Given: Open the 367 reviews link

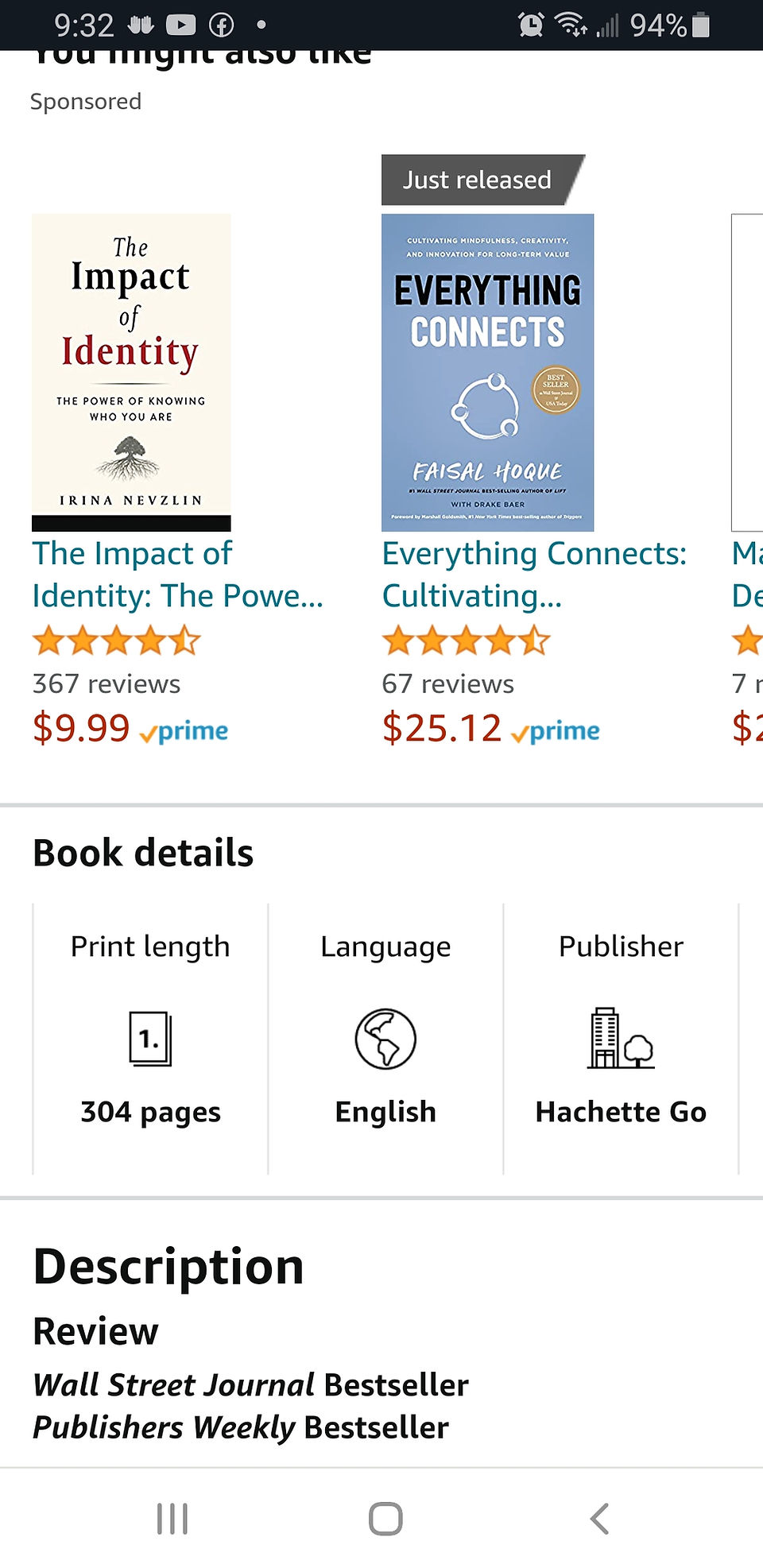Looking at the screenshot, I should click(107, 683).
